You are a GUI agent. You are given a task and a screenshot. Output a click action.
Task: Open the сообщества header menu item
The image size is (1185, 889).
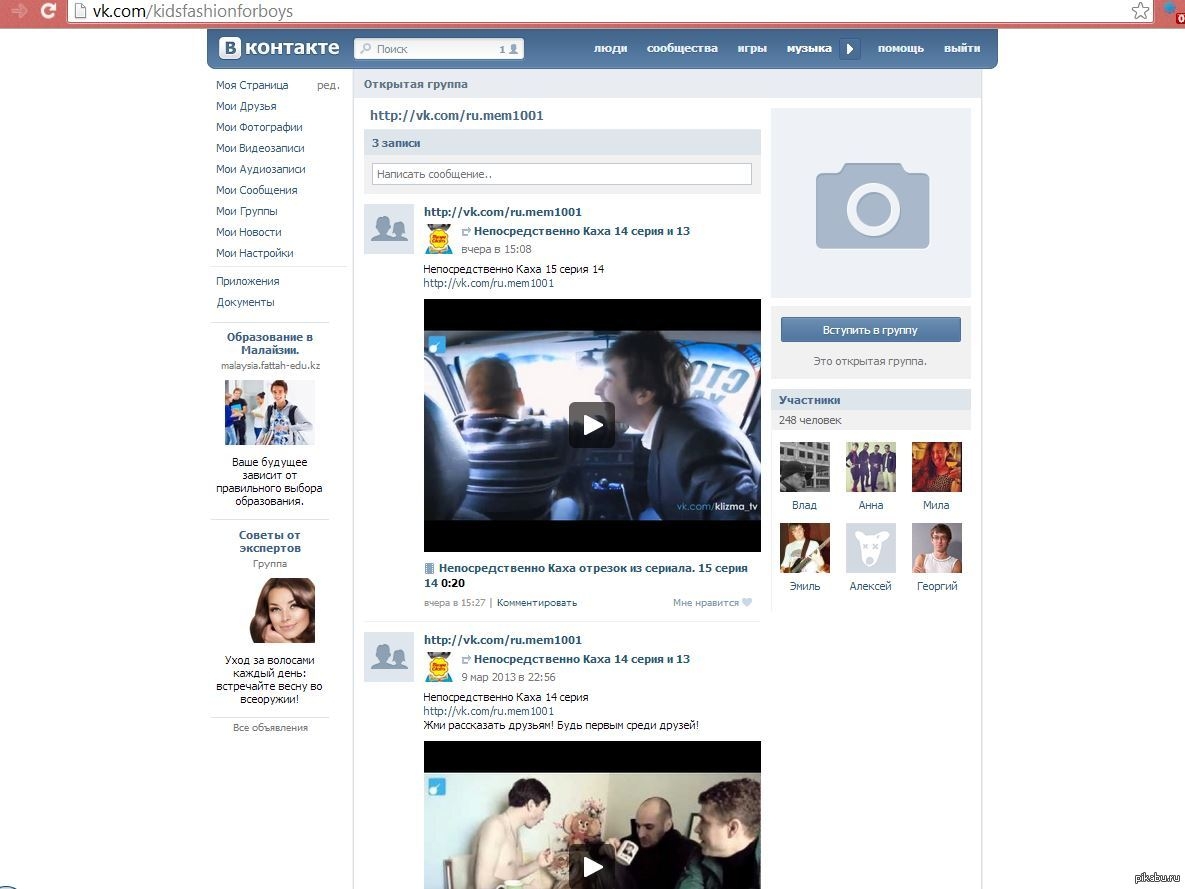(682, 48)
